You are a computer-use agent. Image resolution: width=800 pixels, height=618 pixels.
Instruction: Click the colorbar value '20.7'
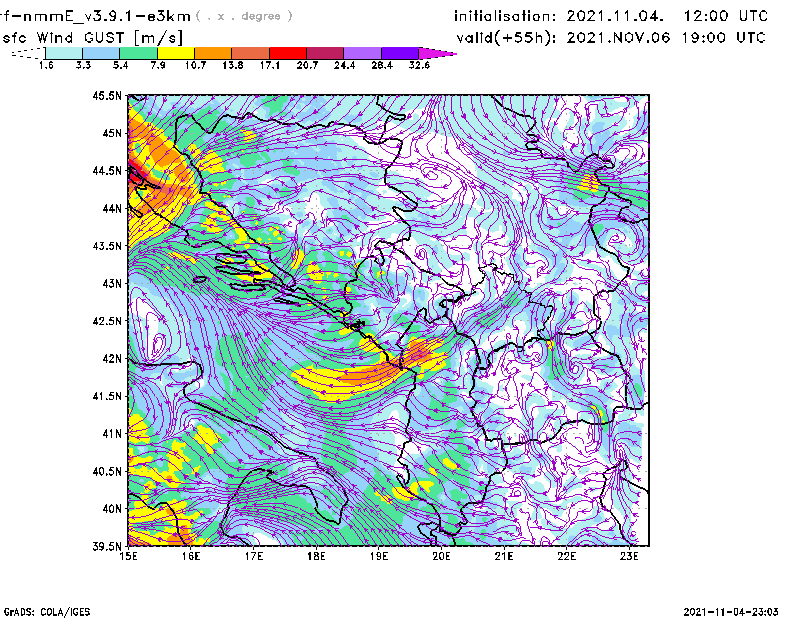tap(307, 65)
